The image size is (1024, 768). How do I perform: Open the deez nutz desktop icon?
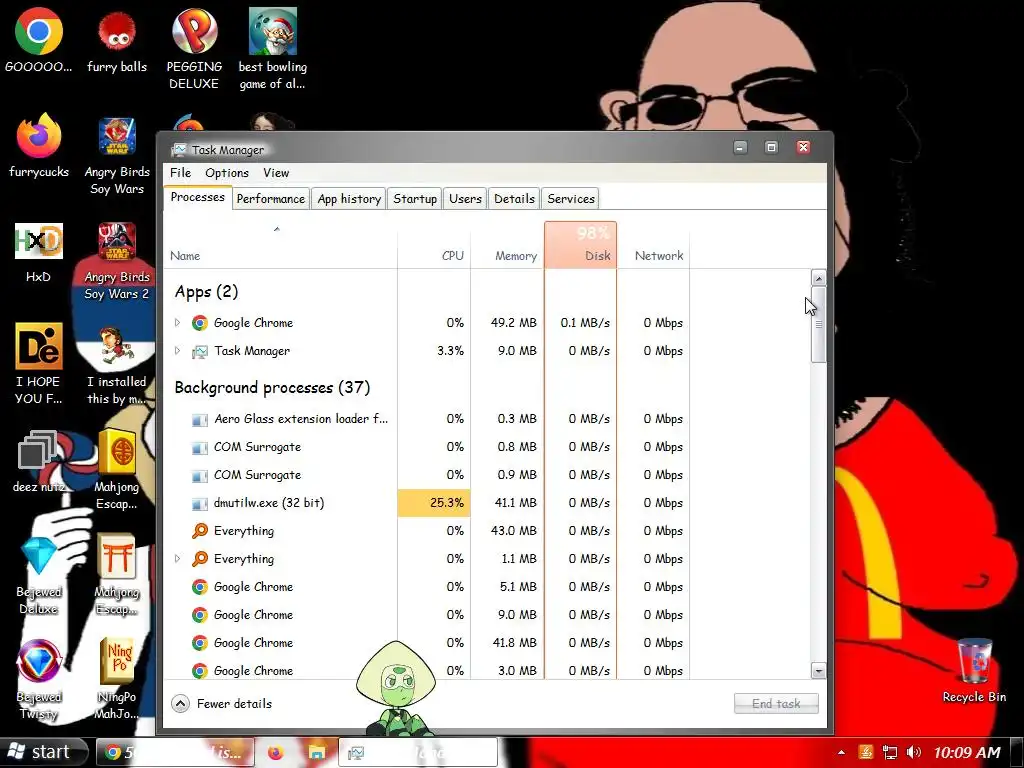(39, 461)
